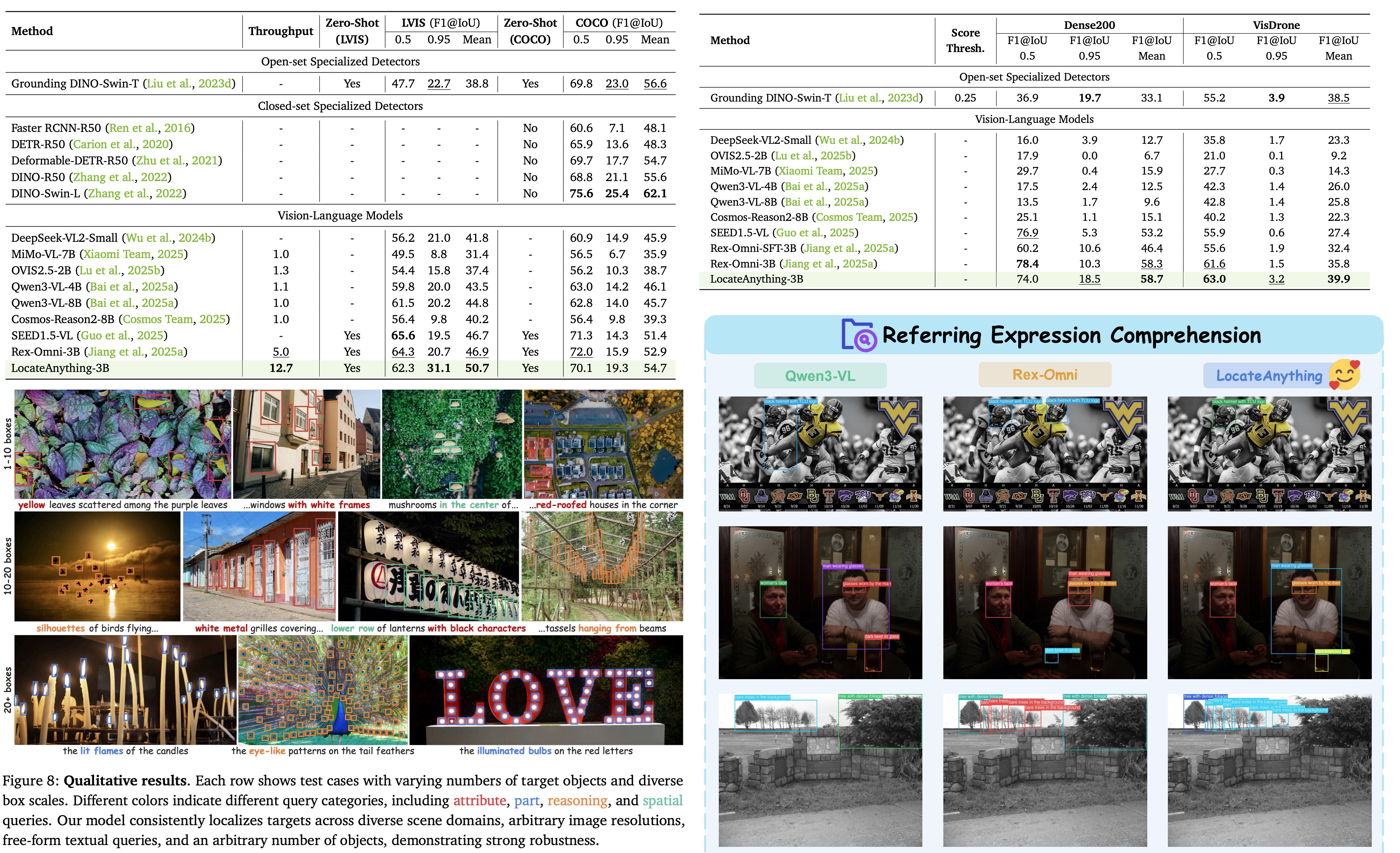Click the bold 63.0 value in LocateAnything-3B row
Screen dimensions: 1400x853
[x=1214, y=279]
